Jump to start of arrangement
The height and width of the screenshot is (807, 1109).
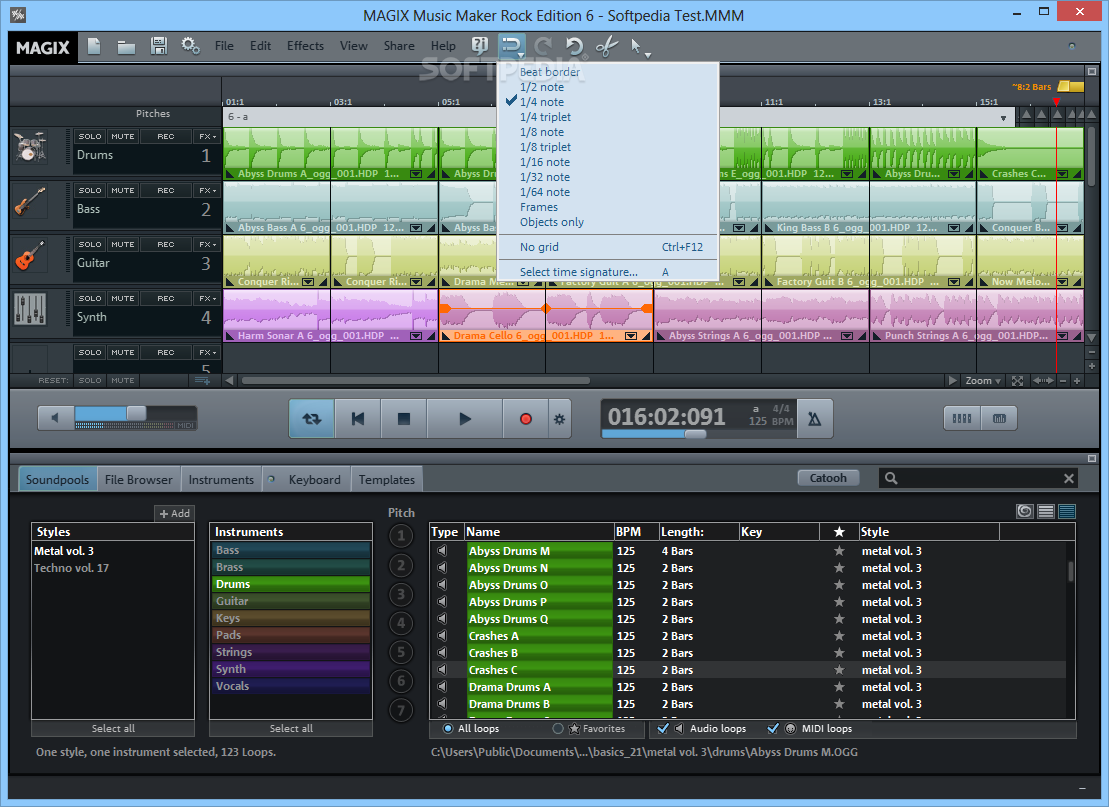358,419
